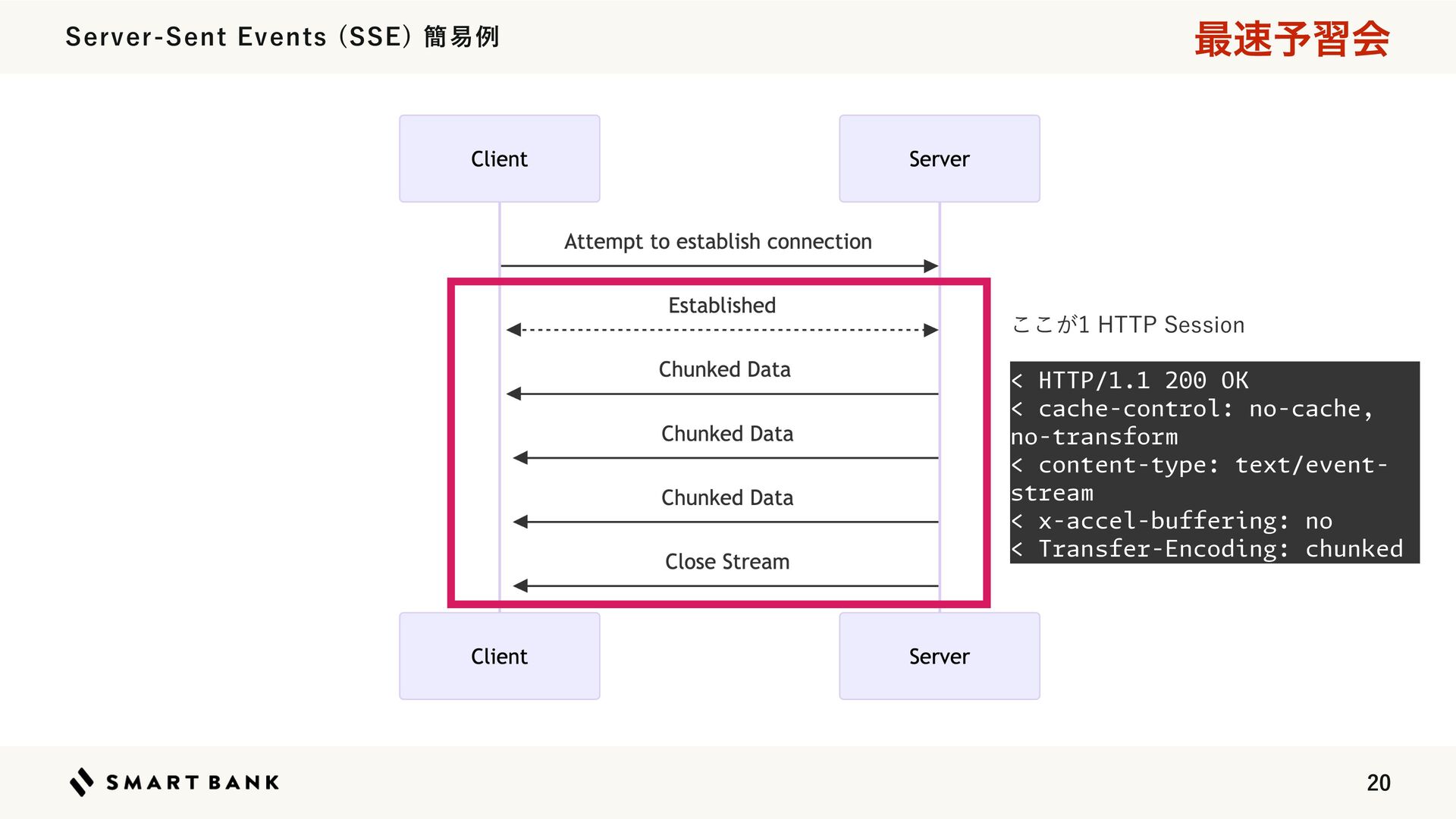Click the 'Close Stream' message label

tap(726, 562)
